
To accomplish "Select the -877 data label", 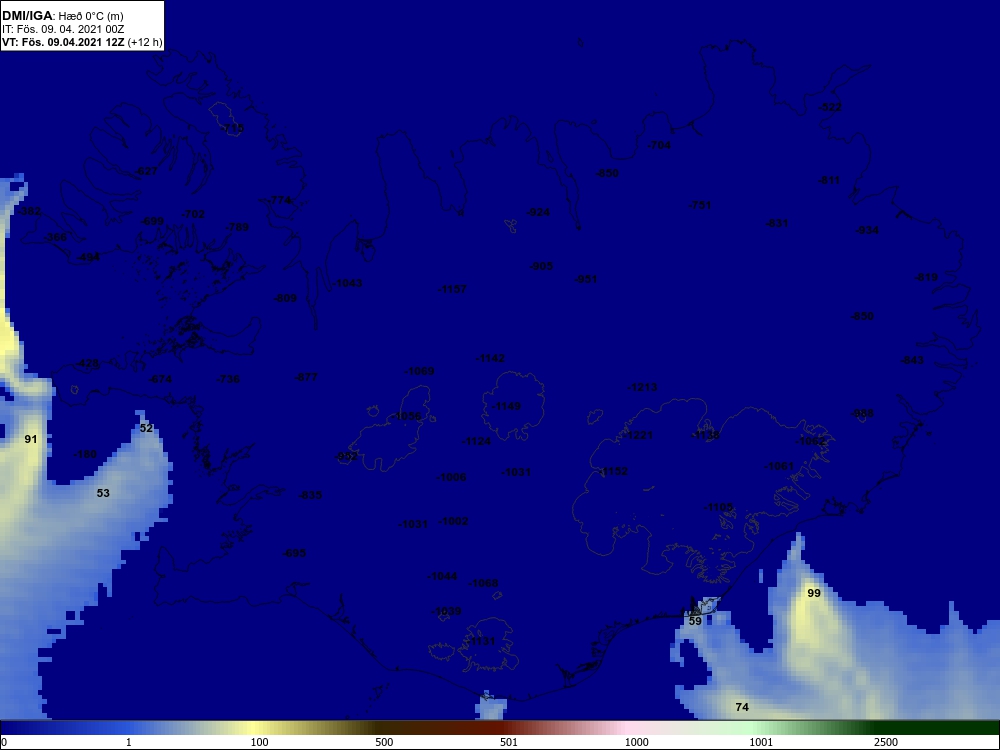I will 306,377.
